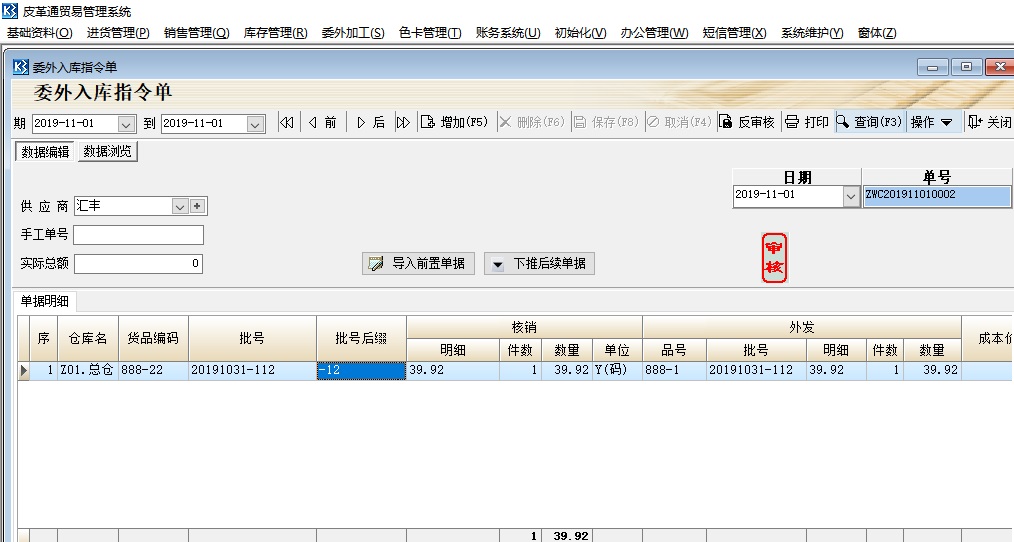Click the first 批号 cell 20191031-112

click(x=252, y=371)
